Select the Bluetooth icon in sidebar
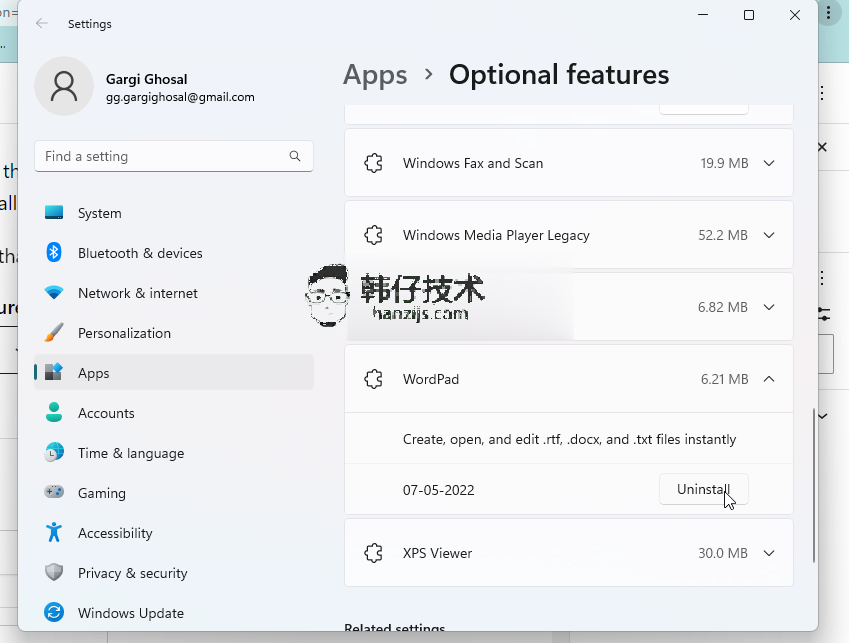This screenshot has height=643, width=849. pos(54,252)
